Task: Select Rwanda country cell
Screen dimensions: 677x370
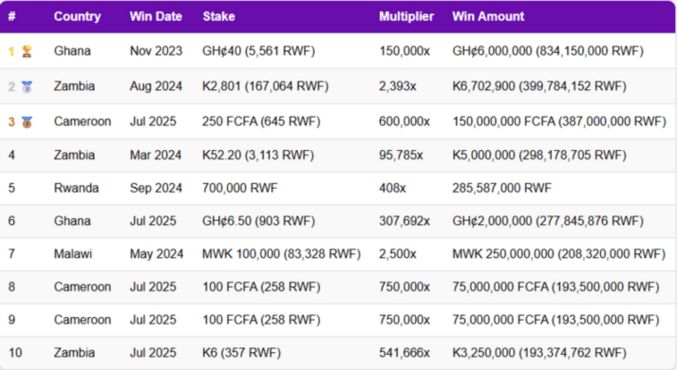Action: point(76,188)
